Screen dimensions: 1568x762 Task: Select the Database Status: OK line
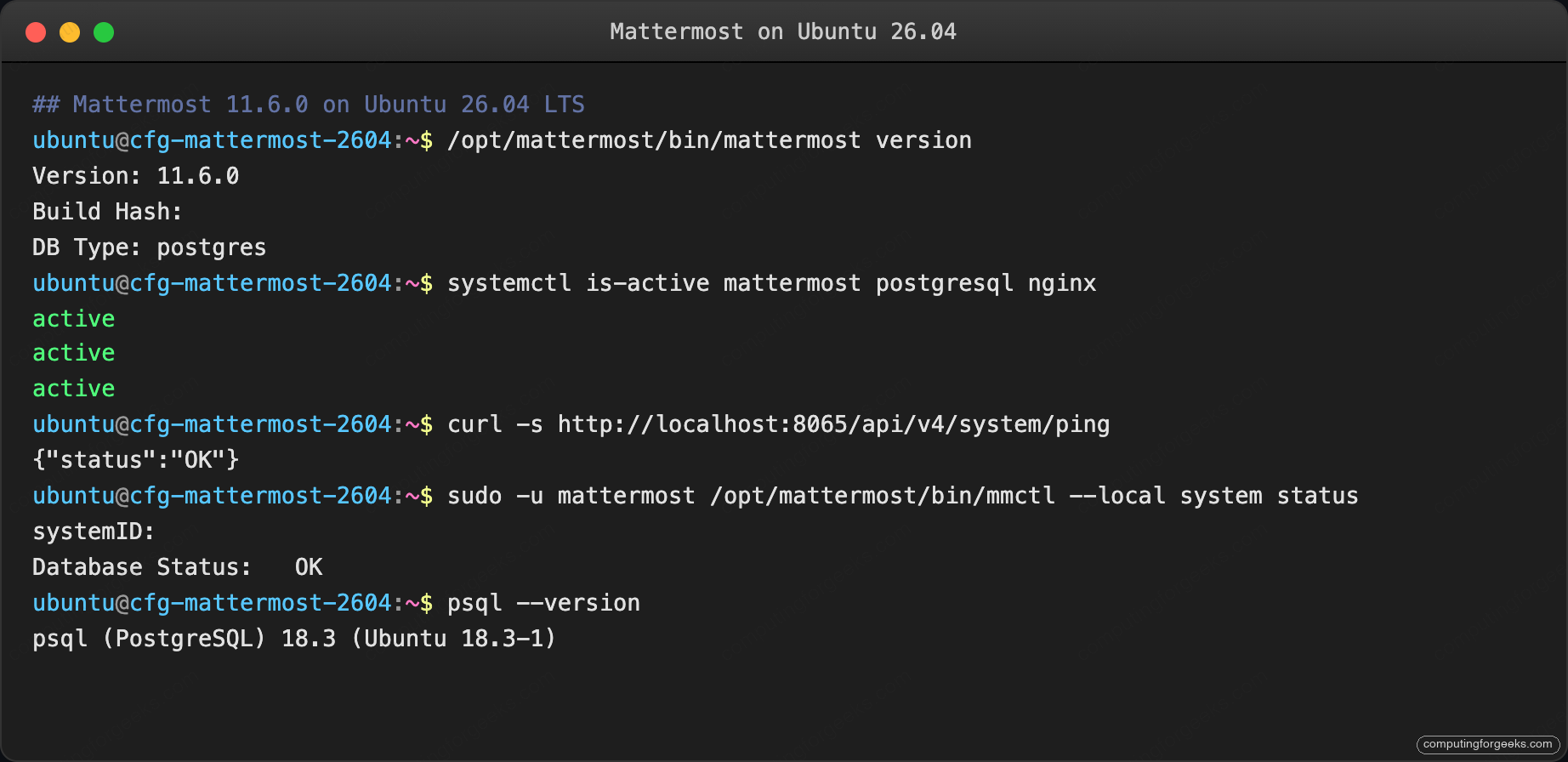point(178,567)
